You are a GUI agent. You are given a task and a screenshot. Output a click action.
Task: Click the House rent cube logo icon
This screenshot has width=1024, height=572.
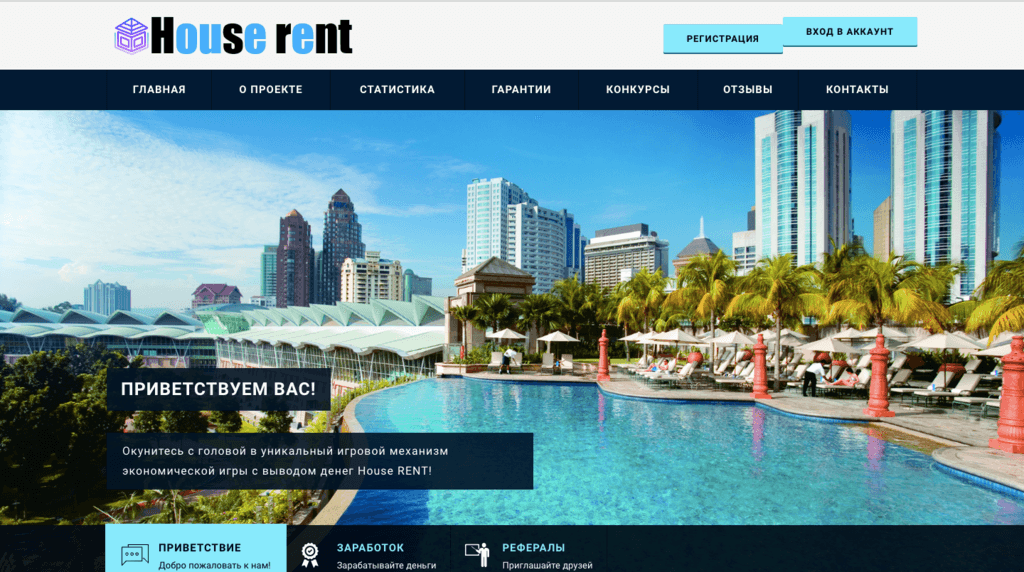131,36
